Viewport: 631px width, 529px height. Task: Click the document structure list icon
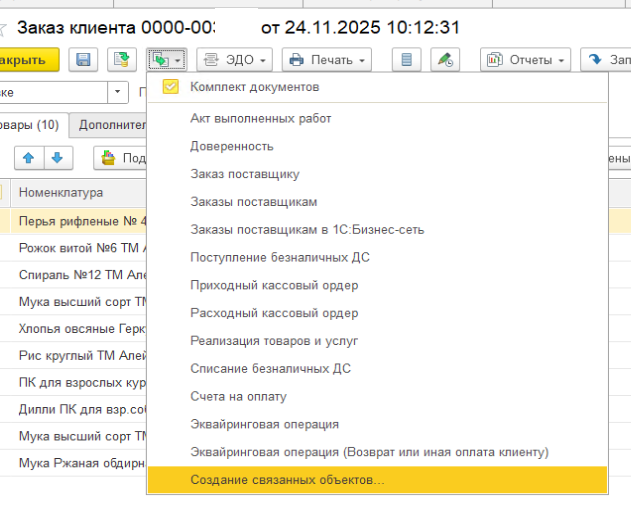[x=406, y=60]
